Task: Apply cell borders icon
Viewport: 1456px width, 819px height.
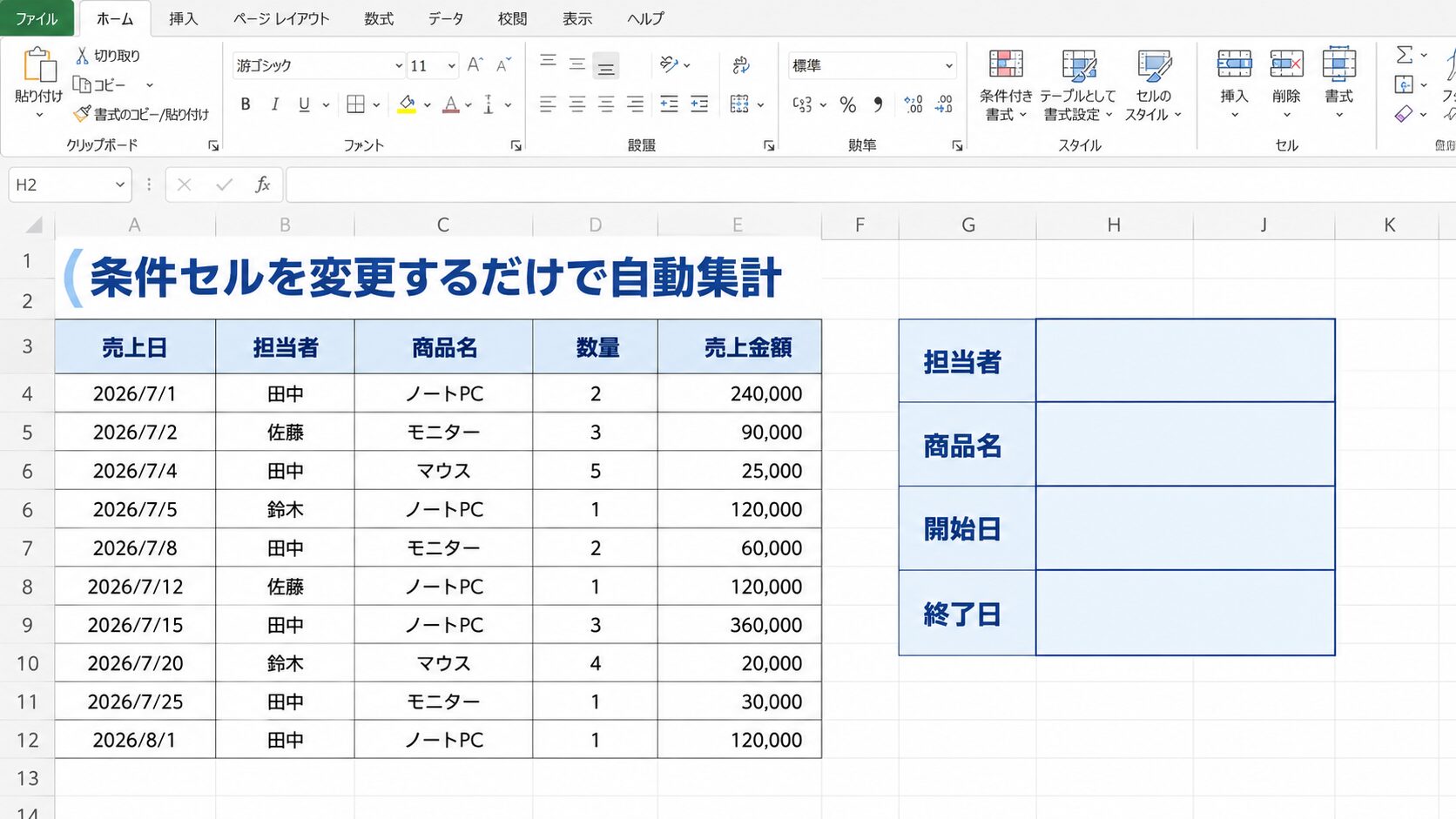Action: pyautogui.click(x=355, y=104)
